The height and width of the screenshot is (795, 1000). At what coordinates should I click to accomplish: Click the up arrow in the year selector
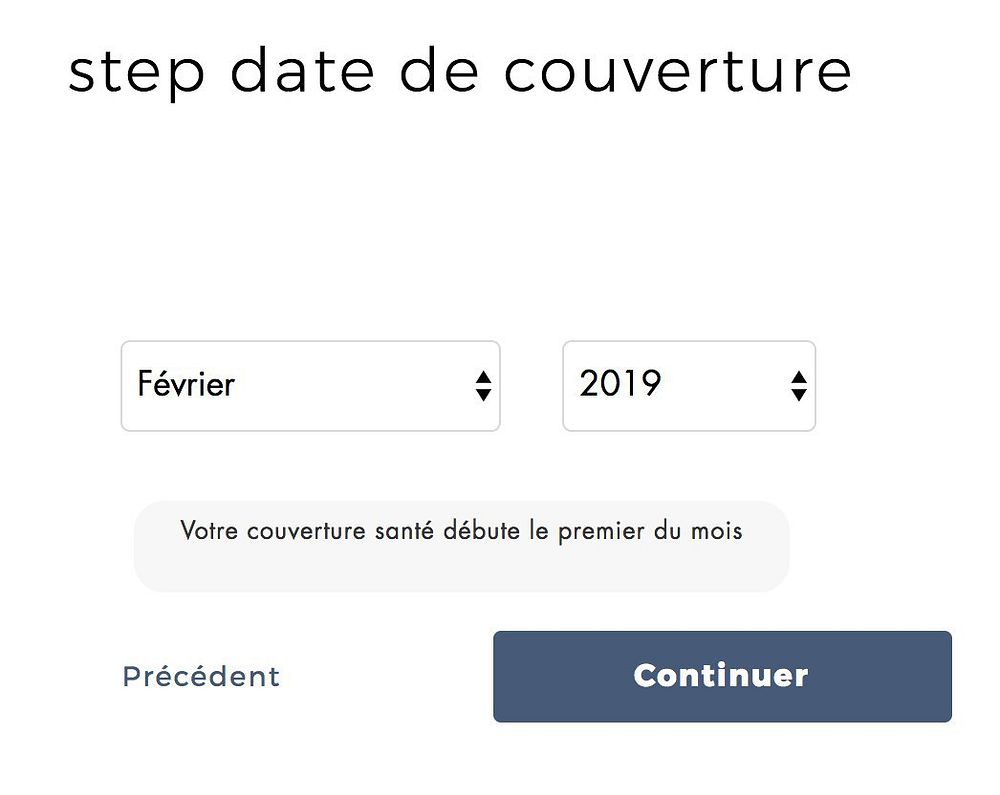click(x=799, y=377)
